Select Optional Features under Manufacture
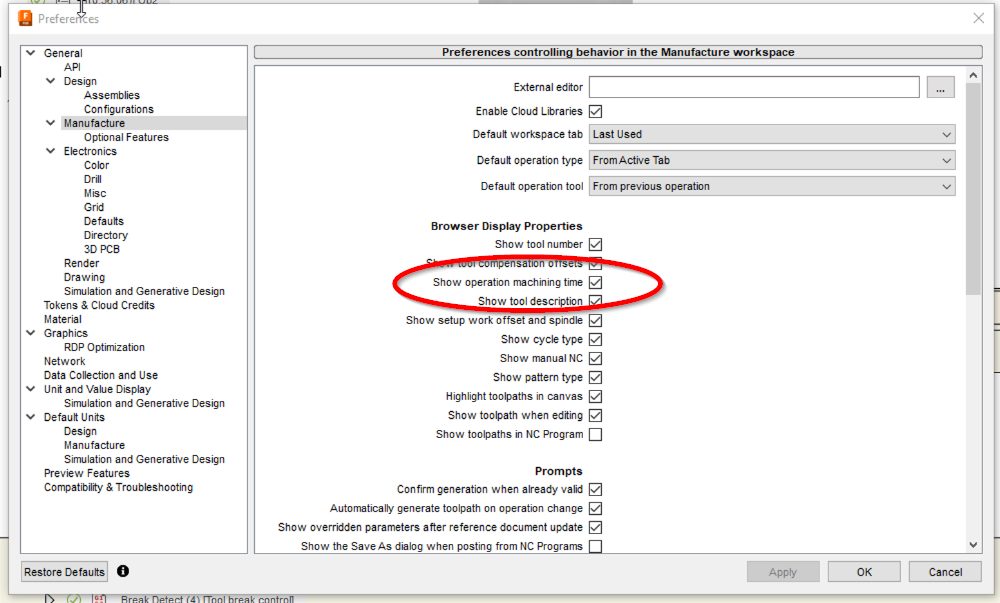1000x603 pixels. tap(126, 137)
